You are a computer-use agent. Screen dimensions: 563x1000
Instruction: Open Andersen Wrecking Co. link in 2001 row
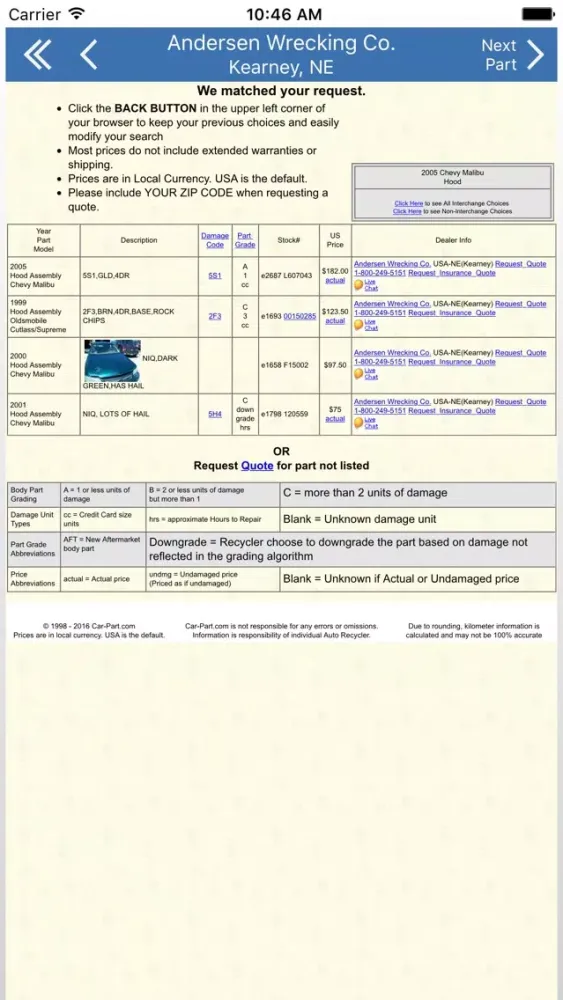[x=392, y=402]
